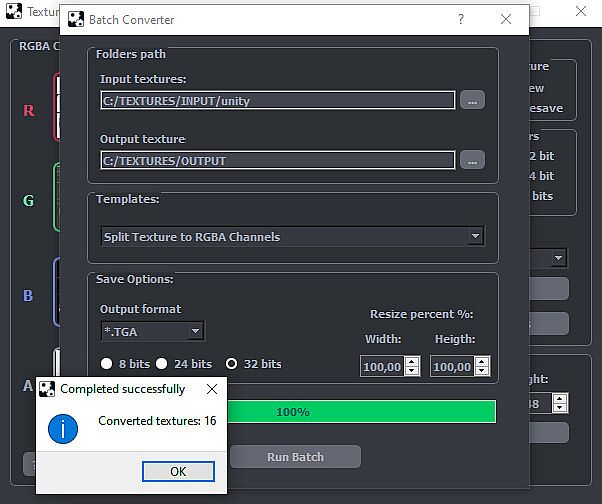Decrease the background window's height value

pyautogui.click(x=560, y=408)
